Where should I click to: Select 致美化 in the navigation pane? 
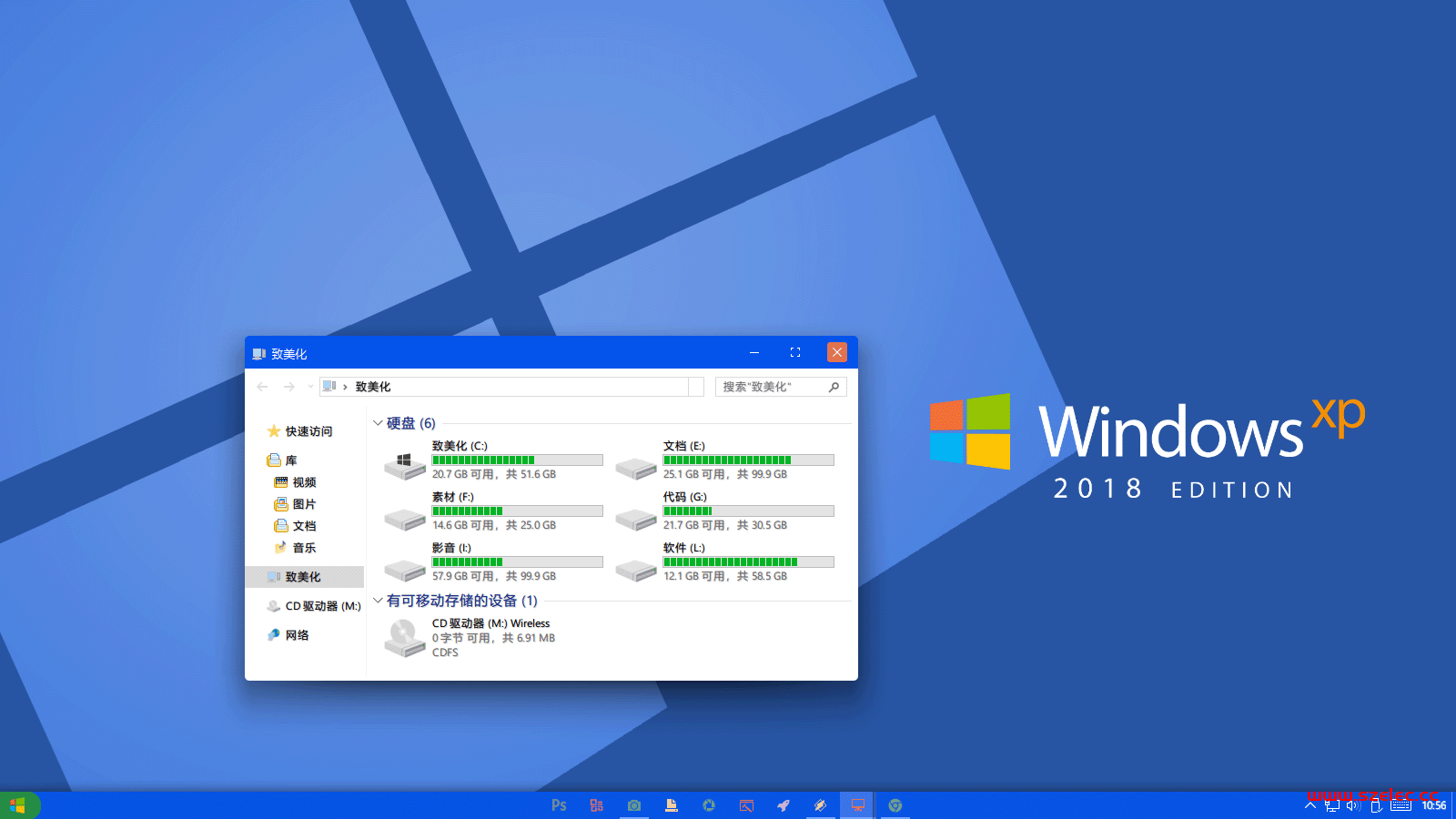coord(304,577)
